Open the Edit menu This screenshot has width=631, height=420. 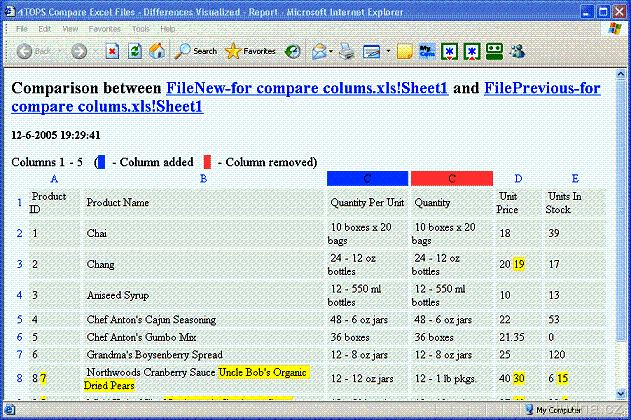pyautogui.click(x=45, y=29)
